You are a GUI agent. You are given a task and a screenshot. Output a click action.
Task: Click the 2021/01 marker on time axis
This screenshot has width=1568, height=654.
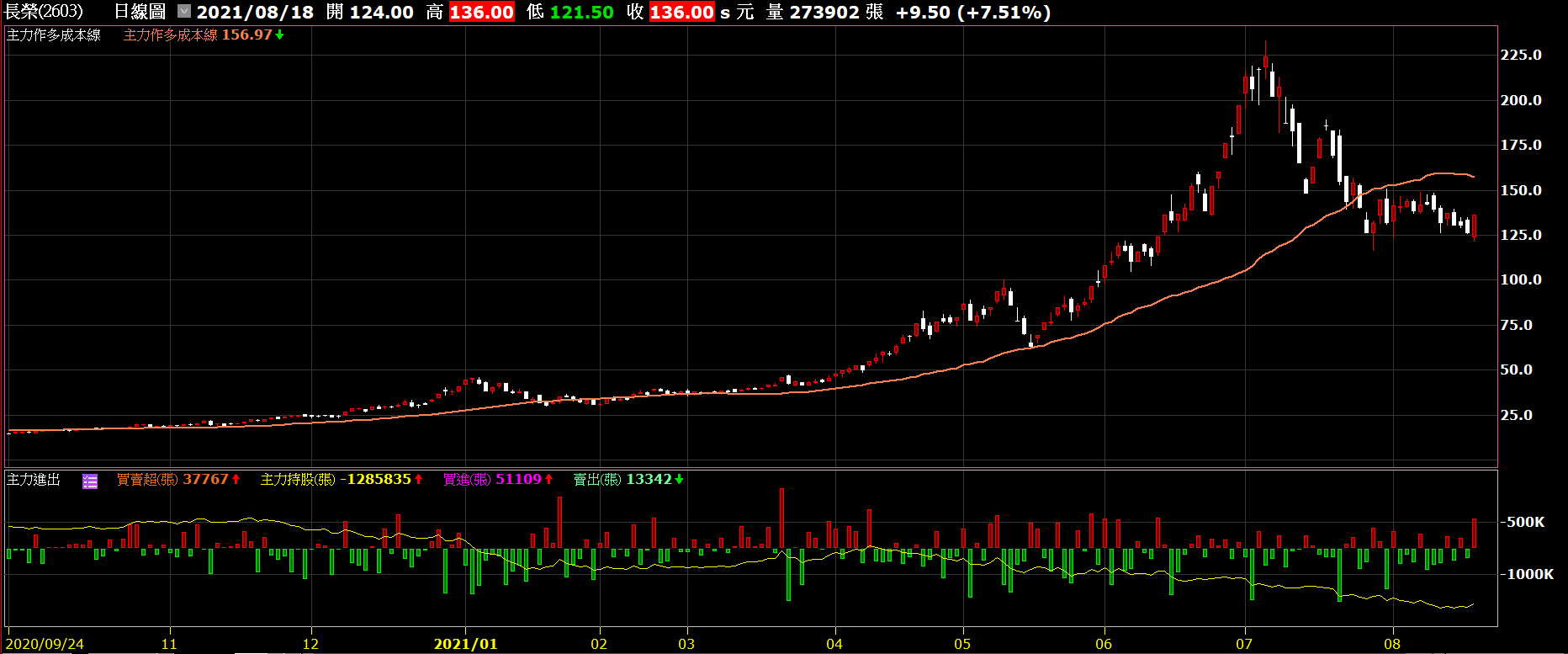click(465, 645)
